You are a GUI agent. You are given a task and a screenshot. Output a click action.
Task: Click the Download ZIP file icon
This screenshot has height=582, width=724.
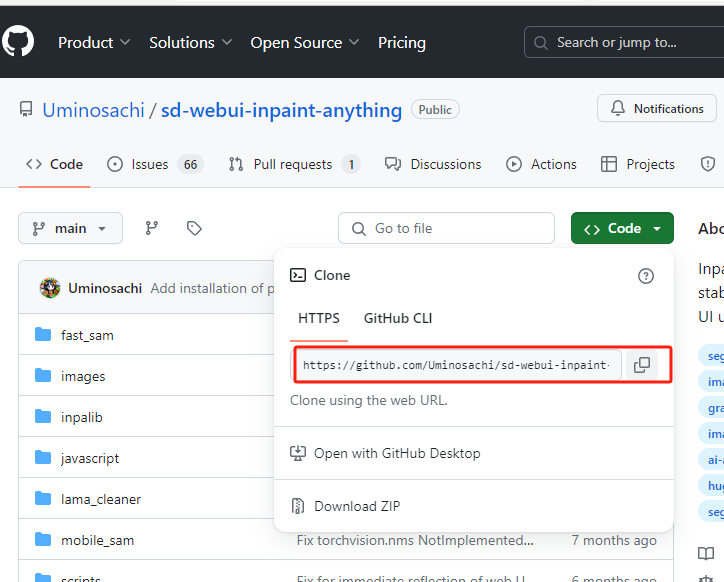click(x=298, y=506)
